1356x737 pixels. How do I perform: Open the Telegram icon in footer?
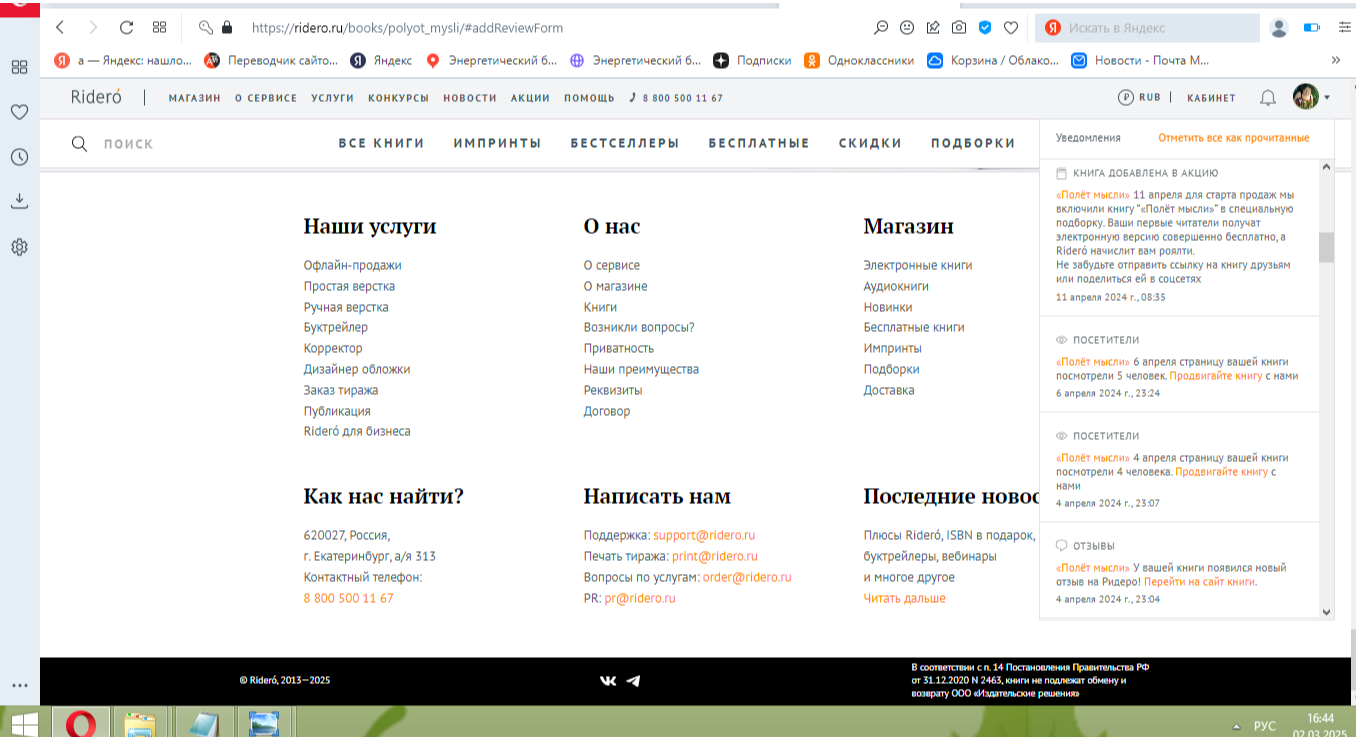pos(633,680)
